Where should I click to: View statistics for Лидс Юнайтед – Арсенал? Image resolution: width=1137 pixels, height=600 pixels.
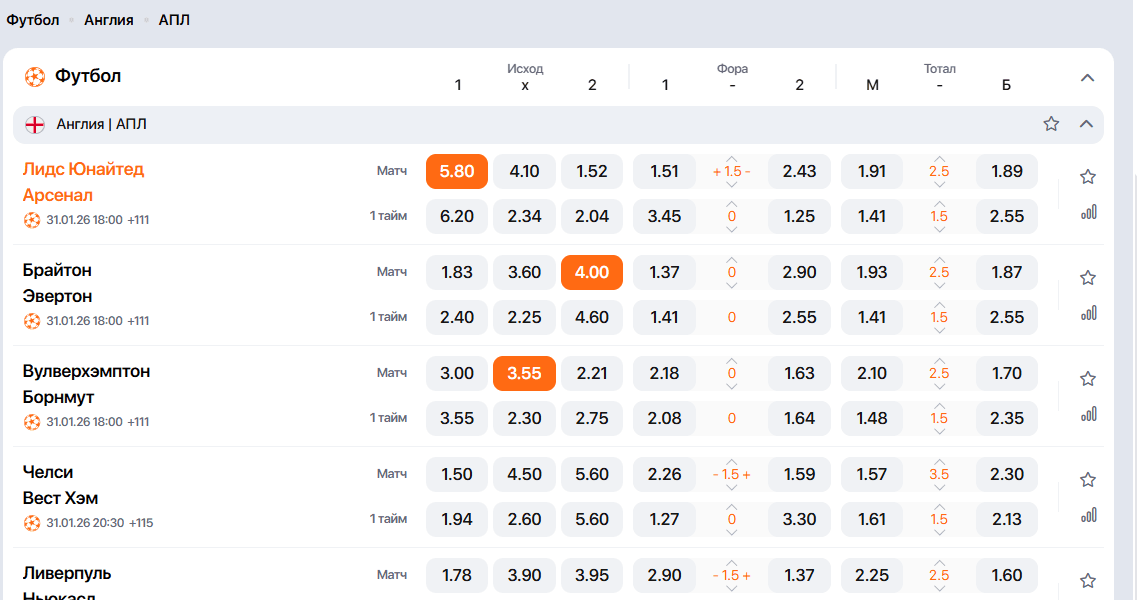pos(1088,212)
